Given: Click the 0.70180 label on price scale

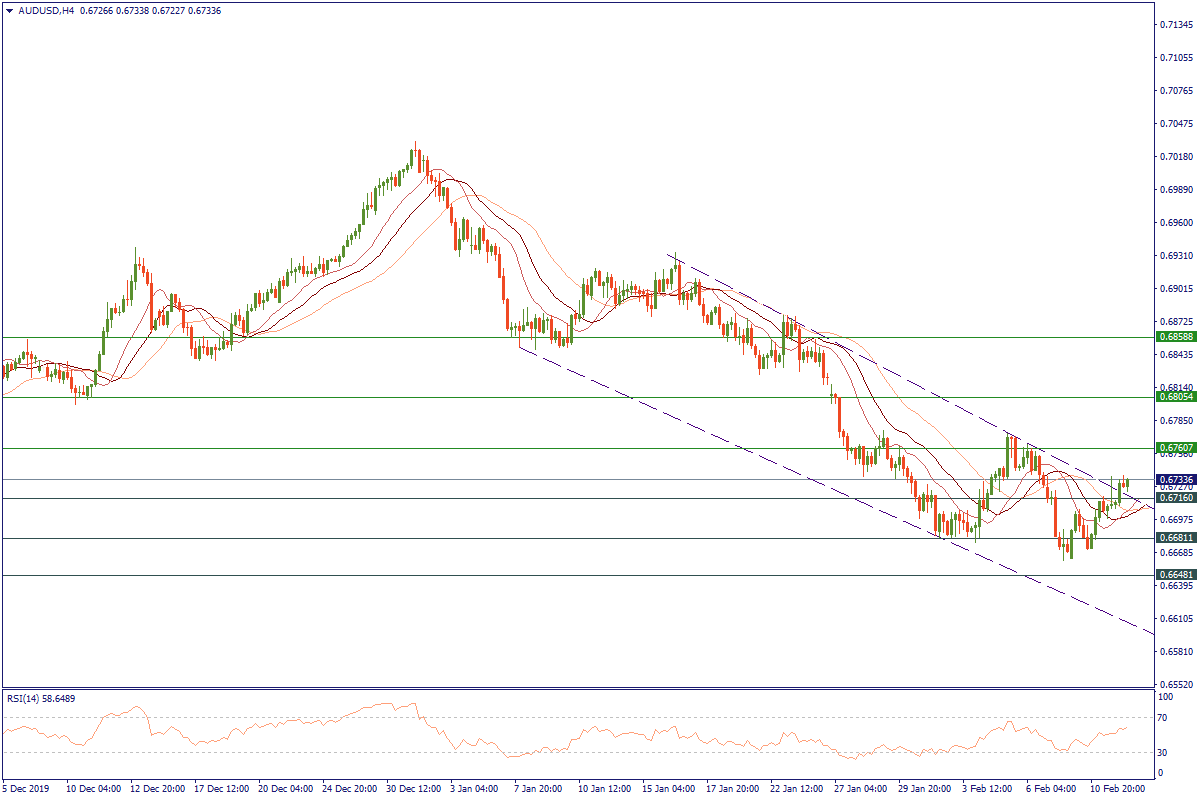Looking at the screenshot, I should 1177,156.
